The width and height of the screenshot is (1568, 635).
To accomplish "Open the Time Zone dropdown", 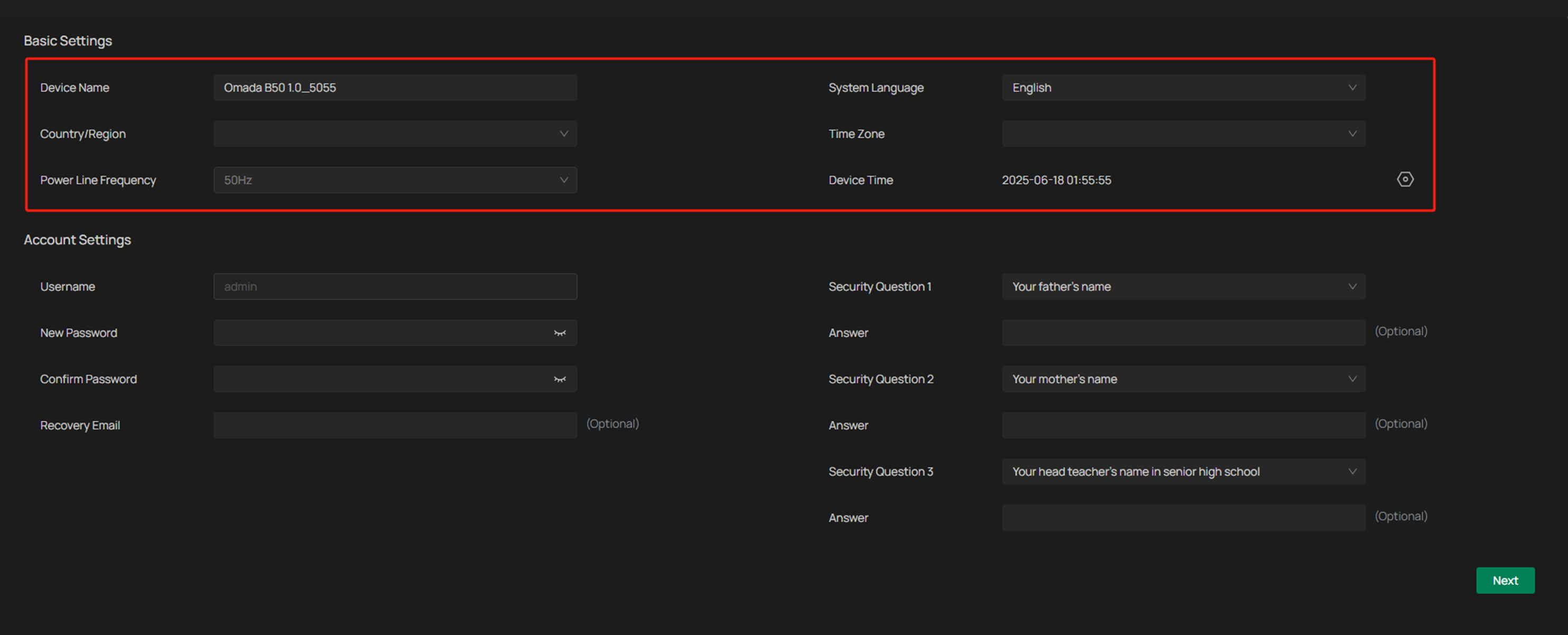I will (1183, 134).
